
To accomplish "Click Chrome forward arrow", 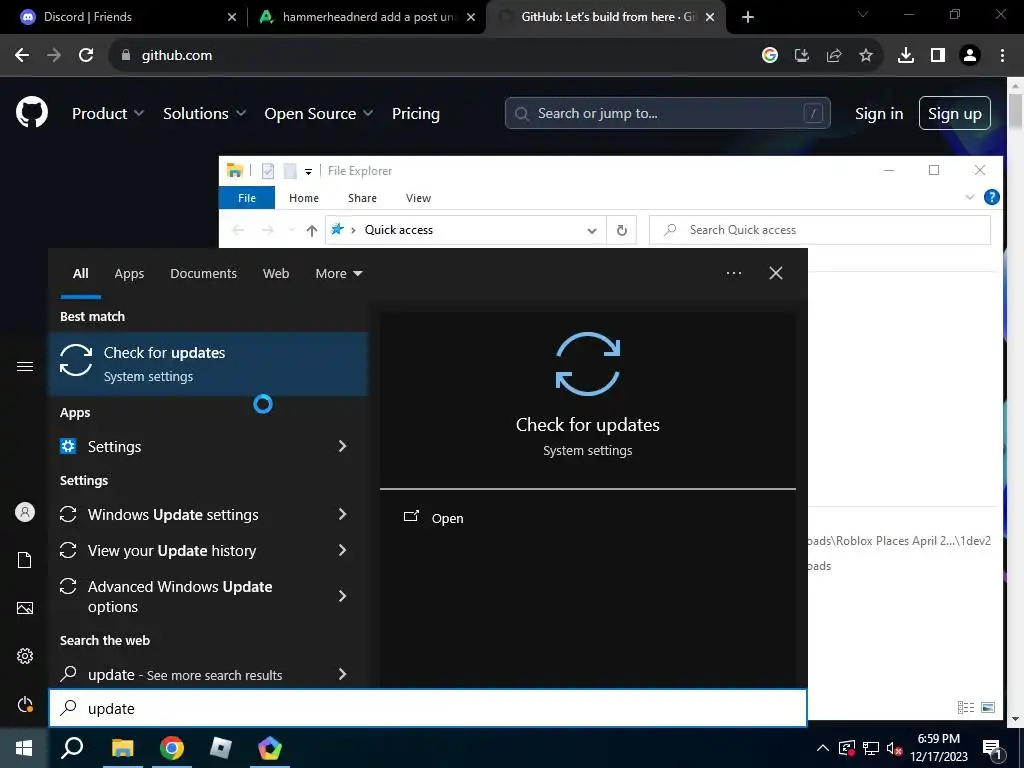I will [54, 56].
